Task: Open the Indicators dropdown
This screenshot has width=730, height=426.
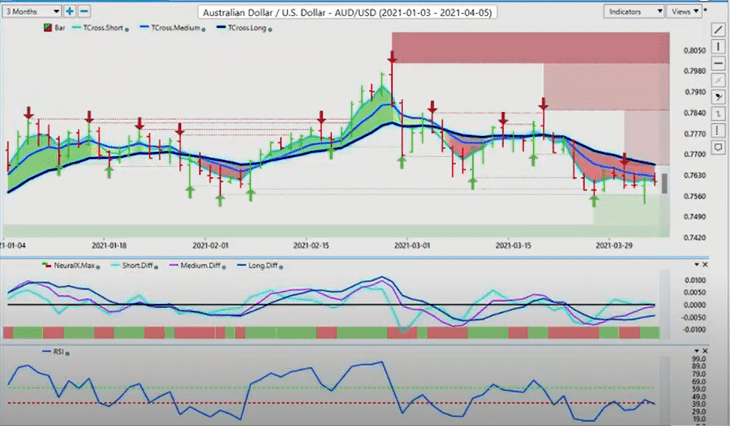Action: [x=634, y=11]
